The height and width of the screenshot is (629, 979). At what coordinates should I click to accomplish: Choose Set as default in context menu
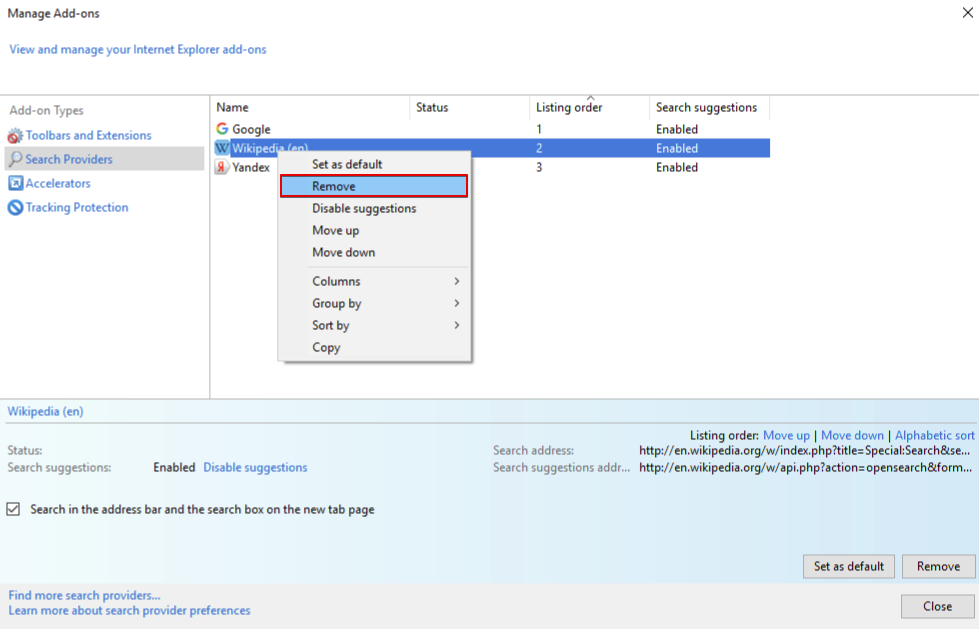click(x=375, y=164)
